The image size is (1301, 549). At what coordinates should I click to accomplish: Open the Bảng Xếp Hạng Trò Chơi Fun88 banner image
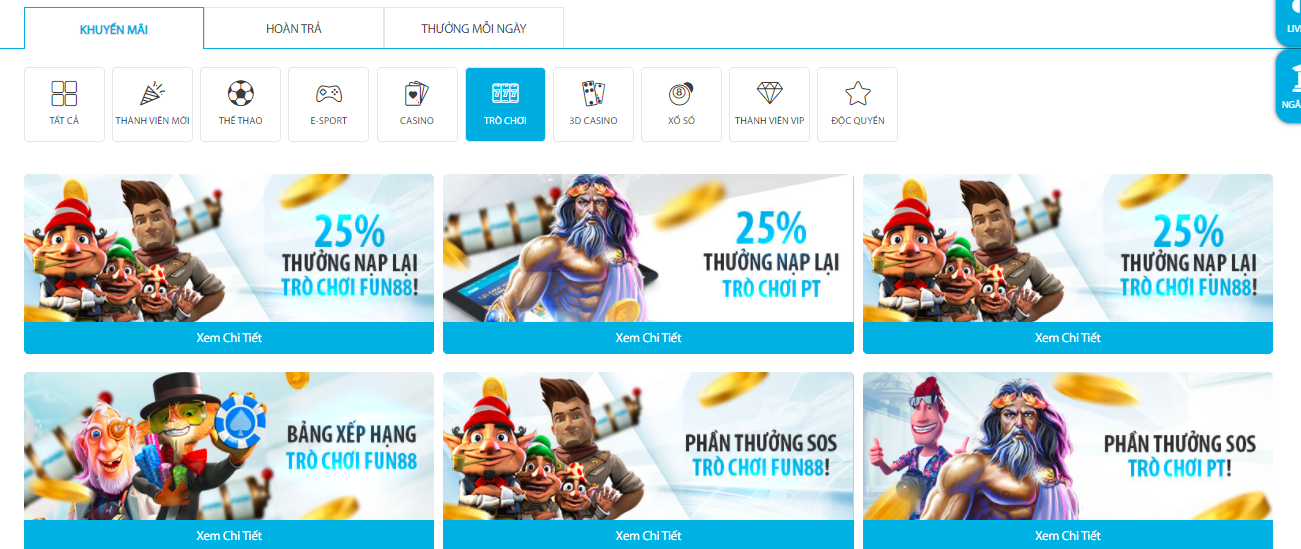229,446
